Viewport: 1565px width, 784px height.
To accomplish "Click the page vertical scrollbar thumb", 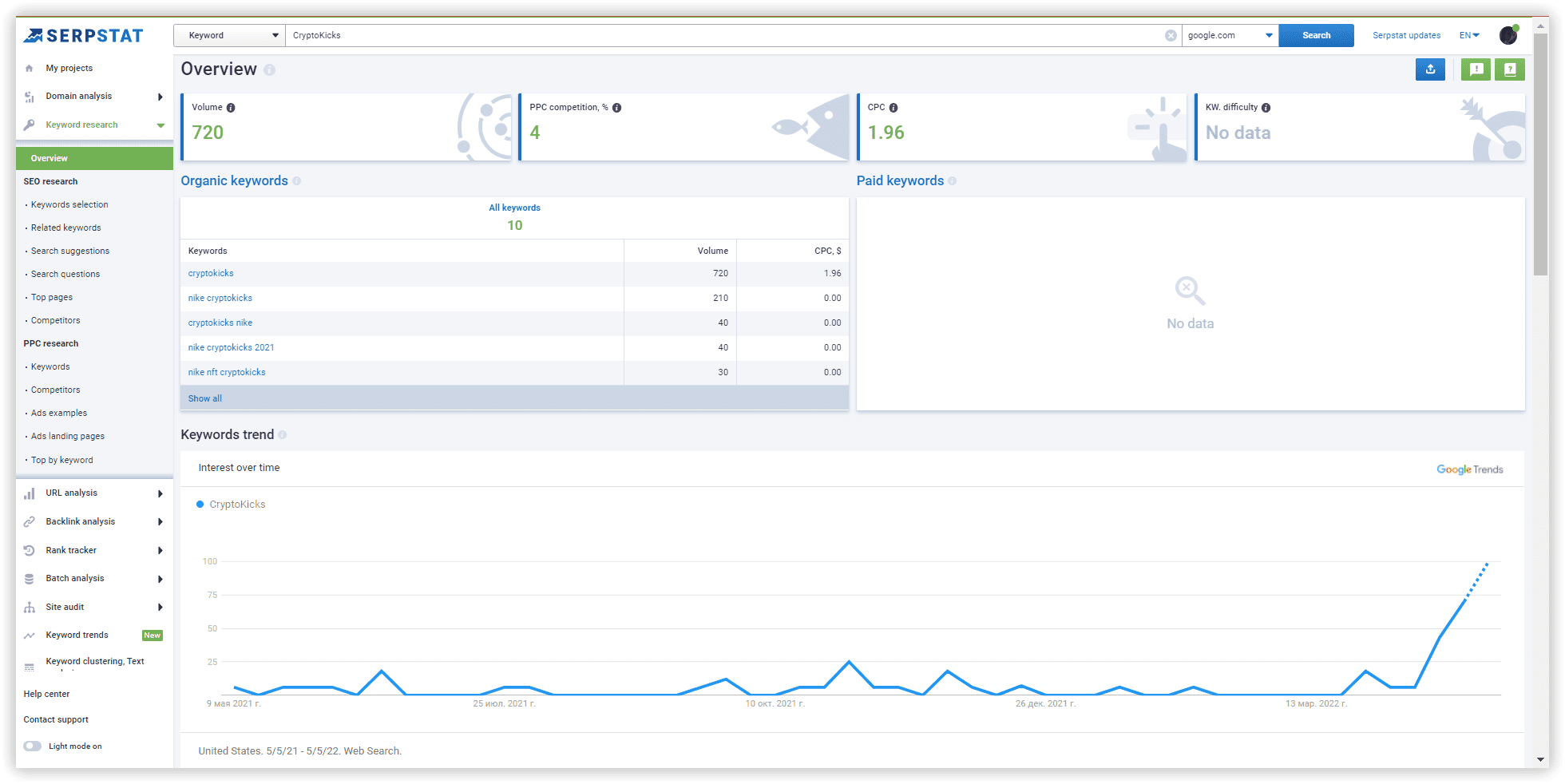I will tap(1541, 156).
